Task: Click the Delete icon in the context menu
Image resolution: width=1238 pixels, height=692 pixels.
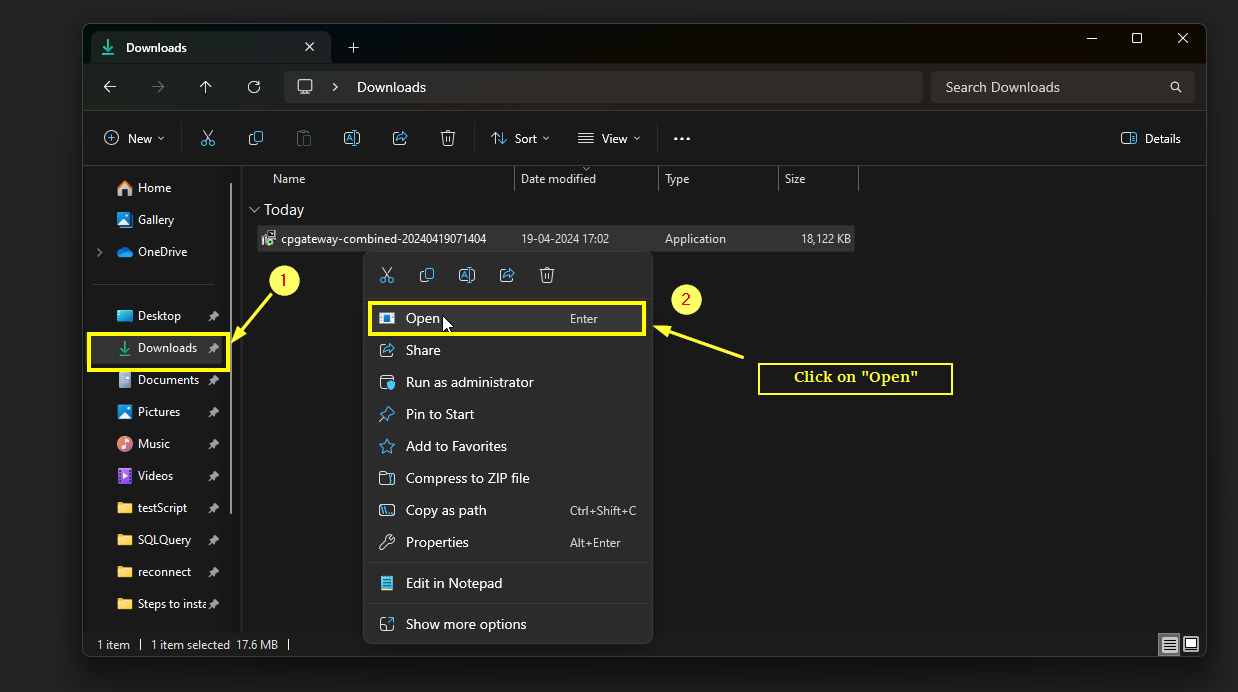Action: pyautogui.click(x=547, y=275)
